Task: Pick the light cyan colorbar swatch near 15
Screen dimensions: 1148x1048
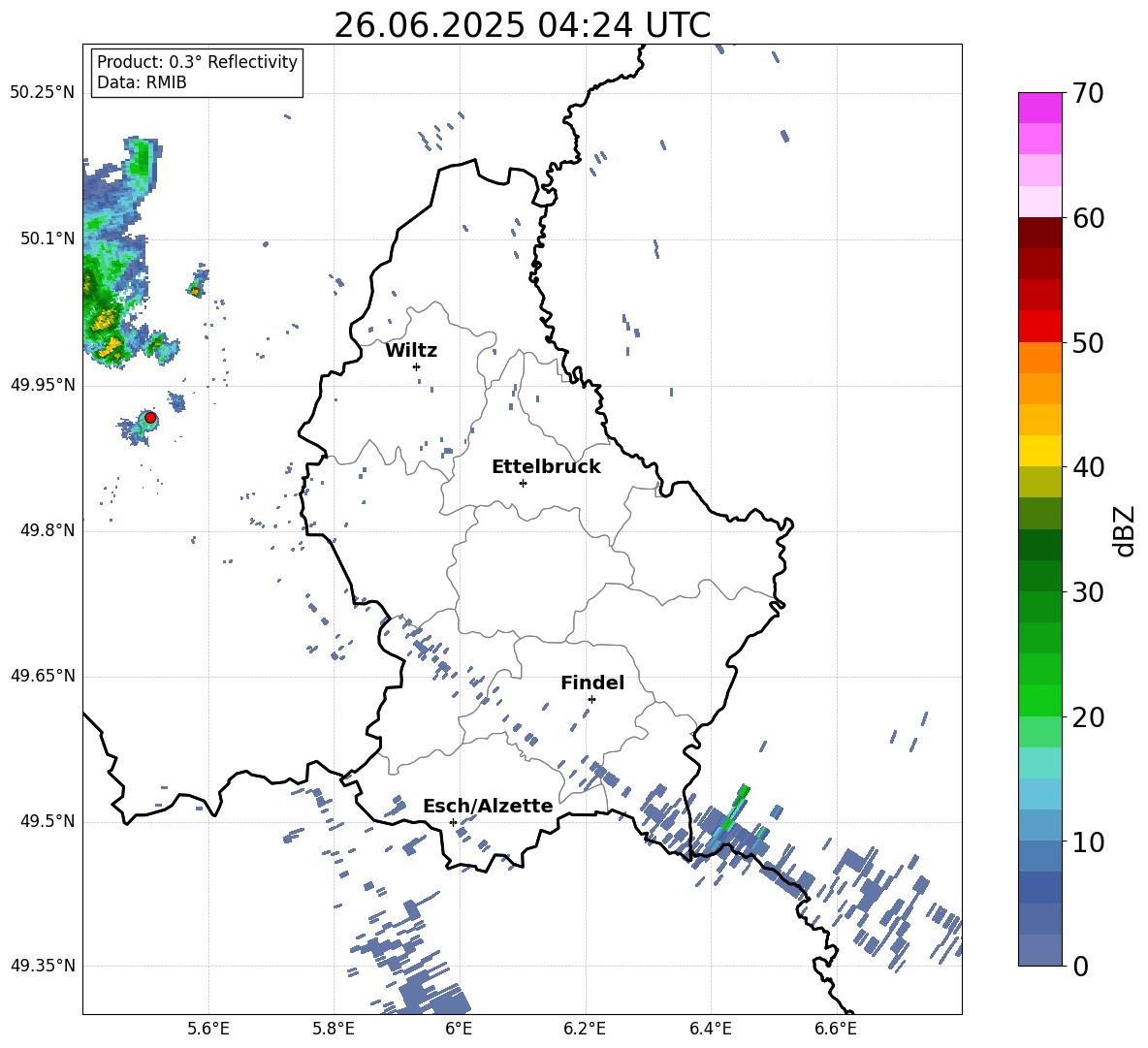Action: 1040,763
